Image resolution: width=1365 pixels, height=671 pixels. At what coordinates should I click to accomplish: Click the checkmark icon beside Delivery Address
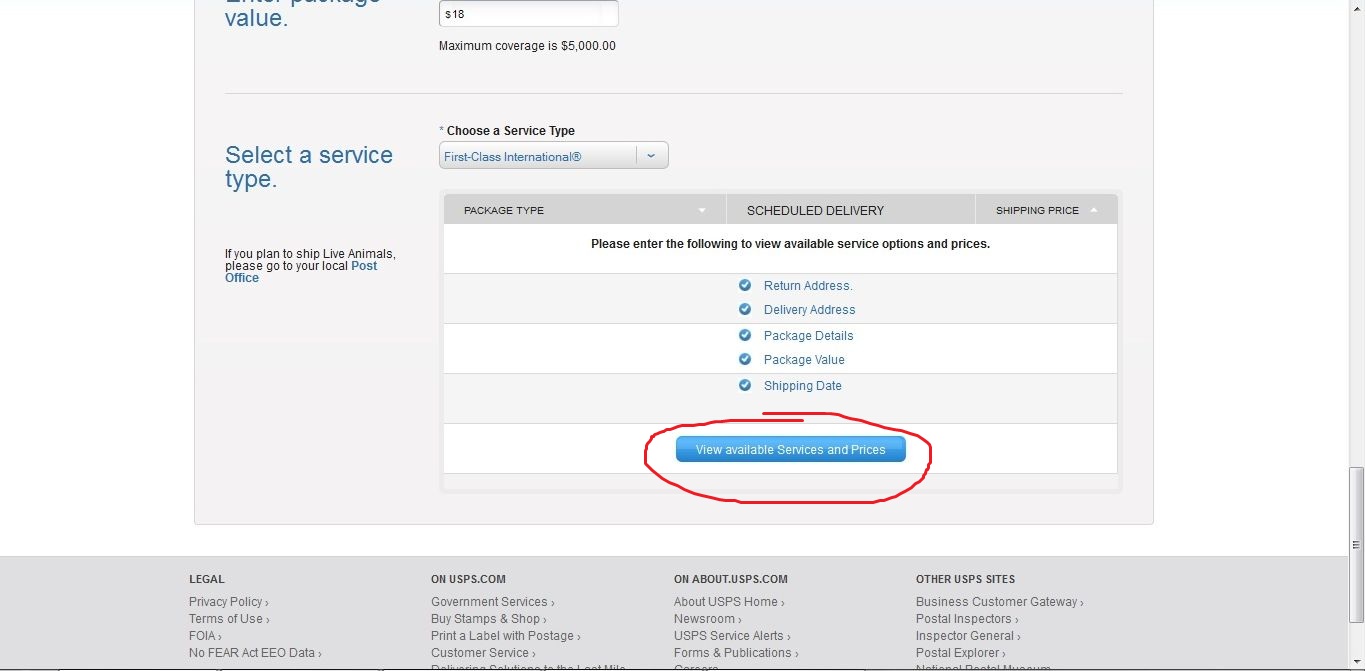pyautogui.click(x=745, y=309)
